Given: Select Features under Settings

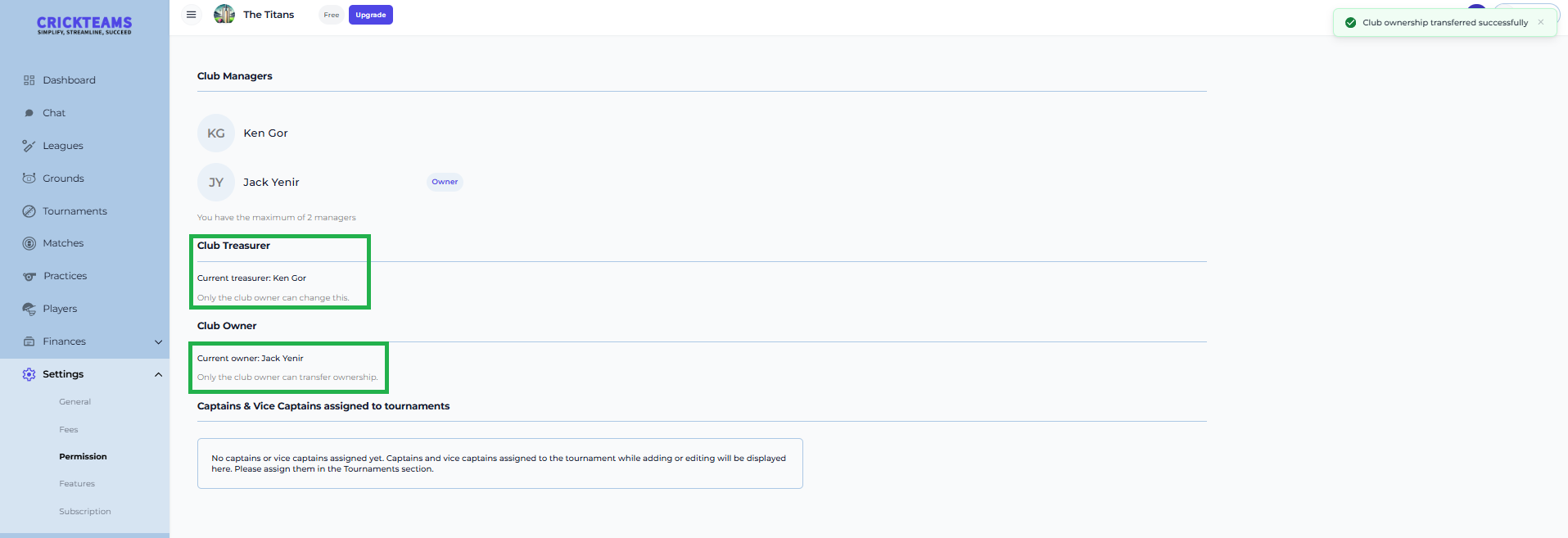Looking at the screenshot, I should (x=77, y=484).
